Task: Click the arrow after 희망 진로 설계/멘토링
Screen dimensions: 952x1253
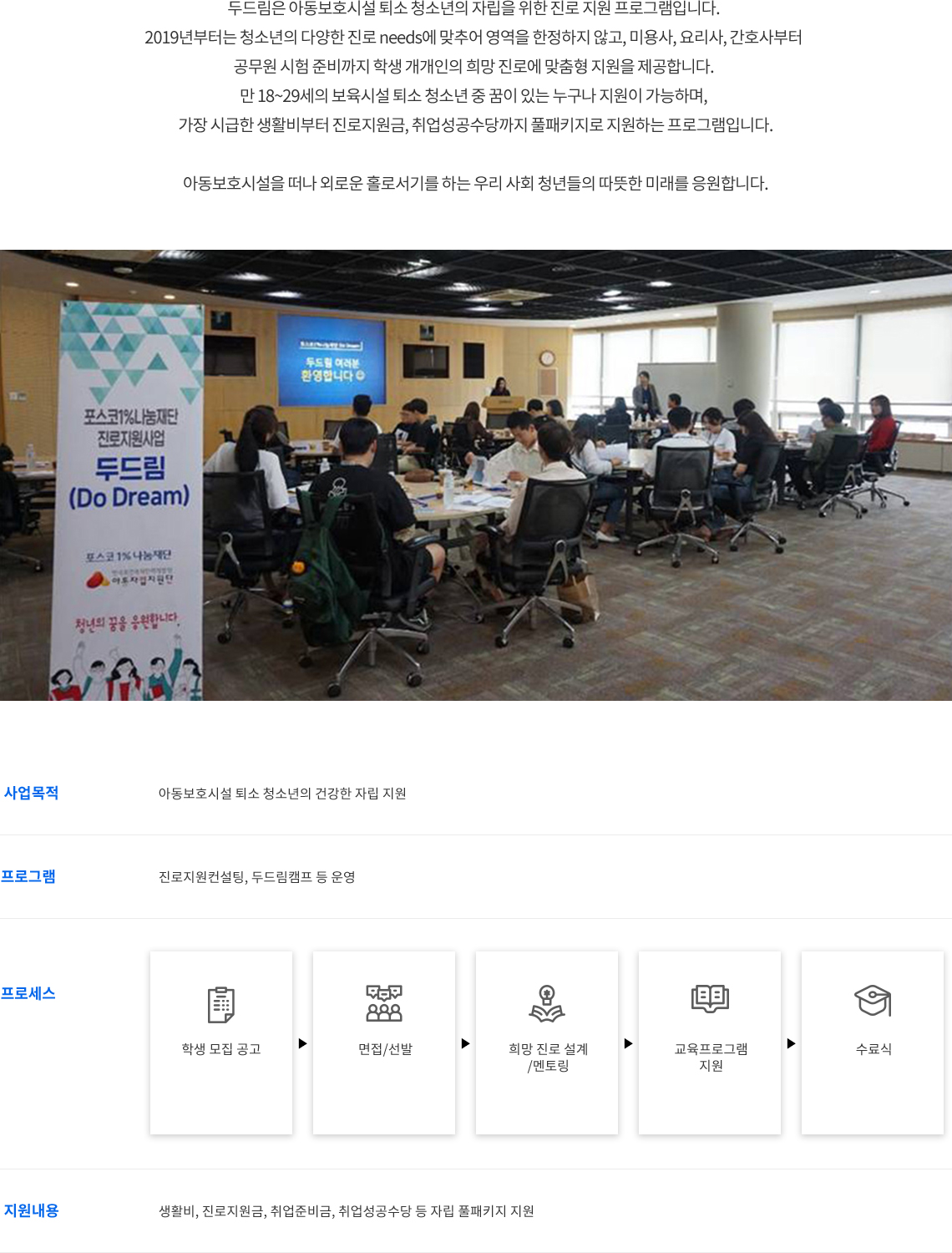Action: pyautogui.click(x=628, y=1043)
